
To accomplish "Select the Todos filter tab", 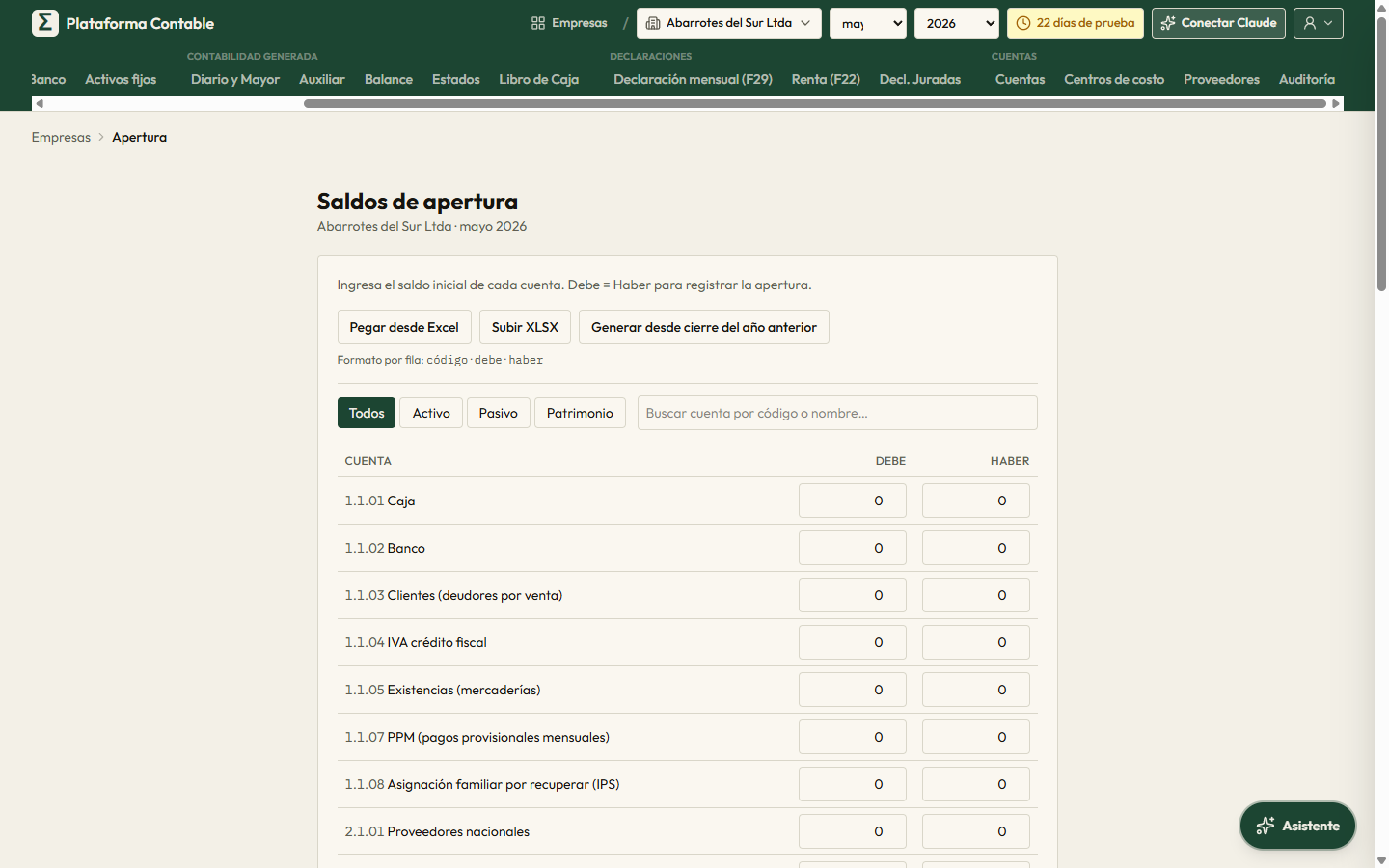I will pos(367,413).
